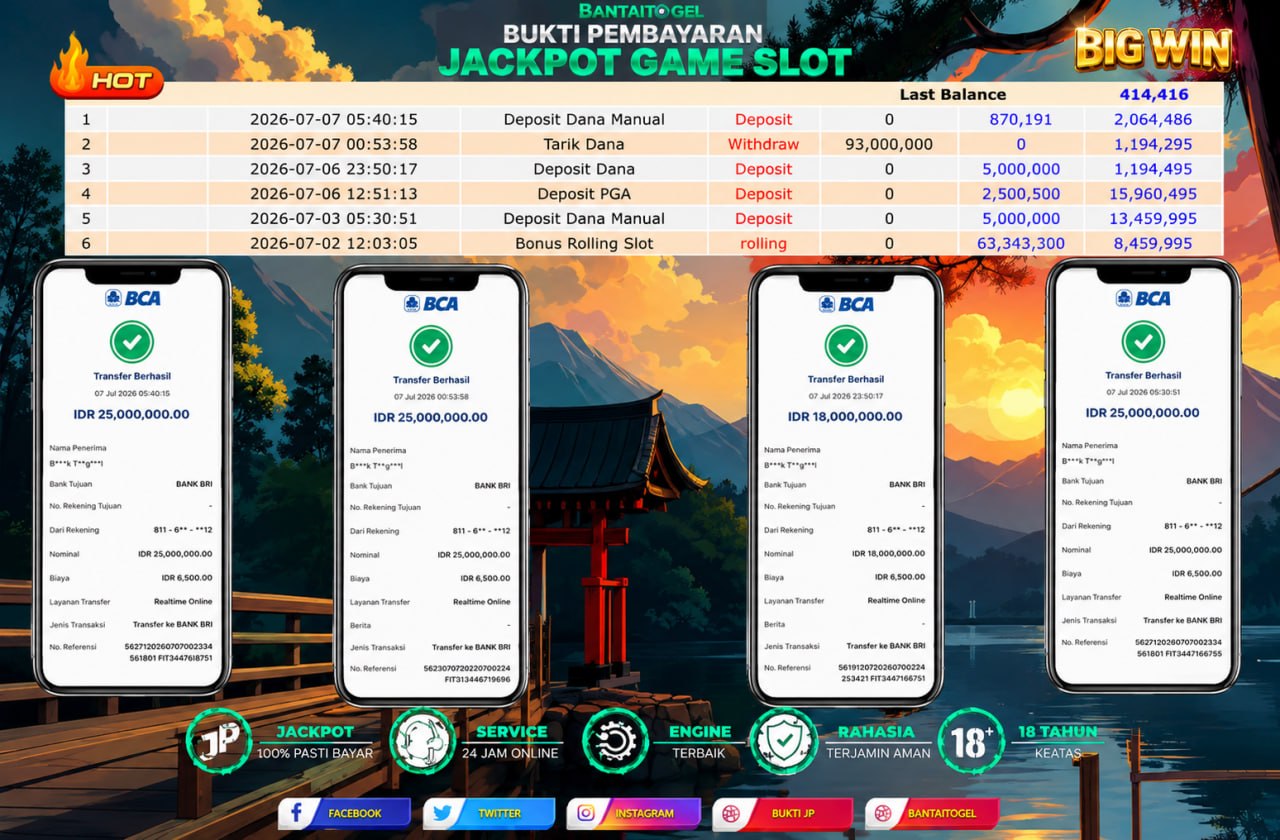The width and height of the screenshot is (1280, 840).
Task: Click the 2,500,500 amount cell
Action: point(1021,194)
